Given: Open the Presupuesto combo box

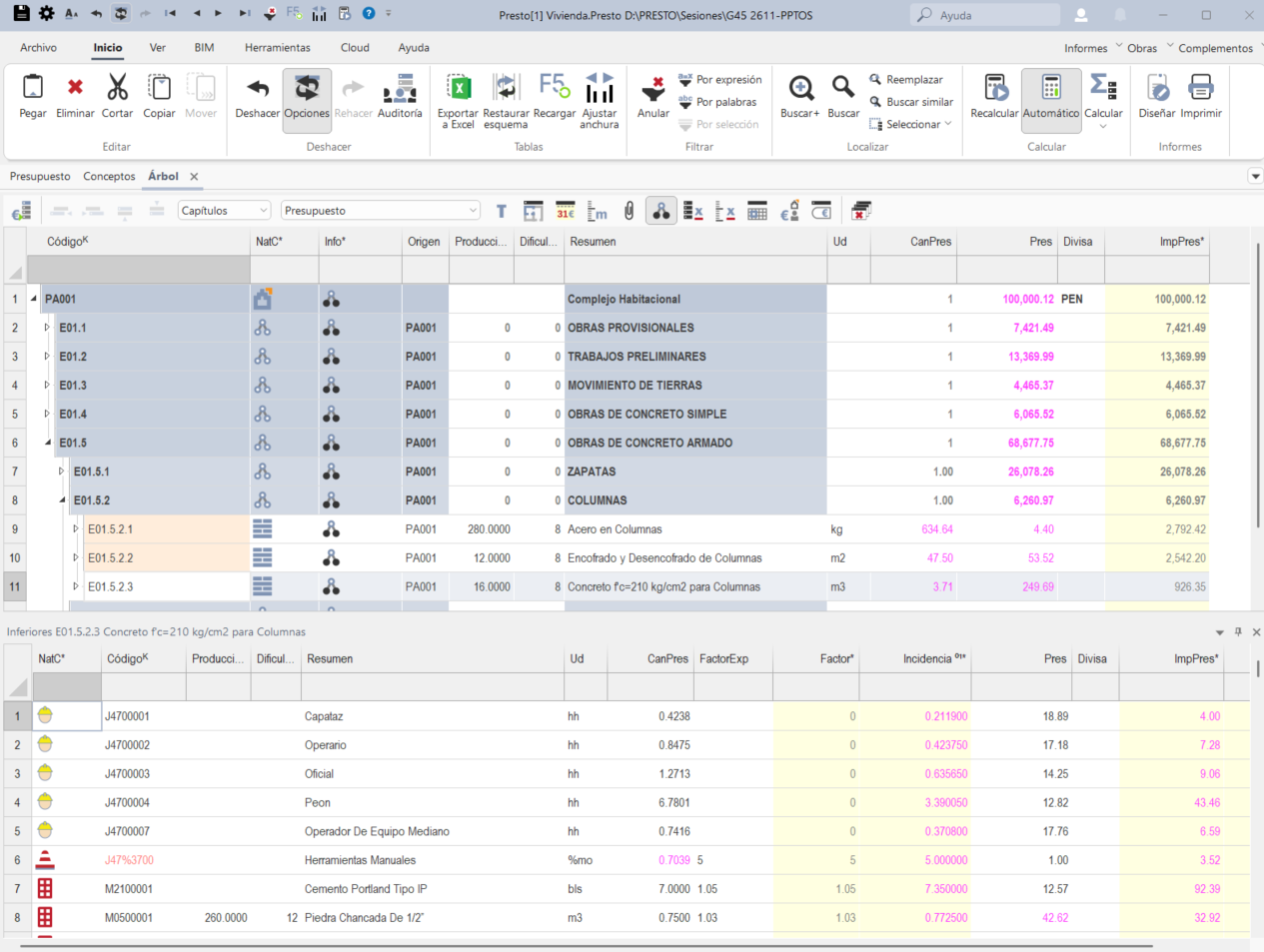Looking at the screenshot, I should (x=380, y=211).
